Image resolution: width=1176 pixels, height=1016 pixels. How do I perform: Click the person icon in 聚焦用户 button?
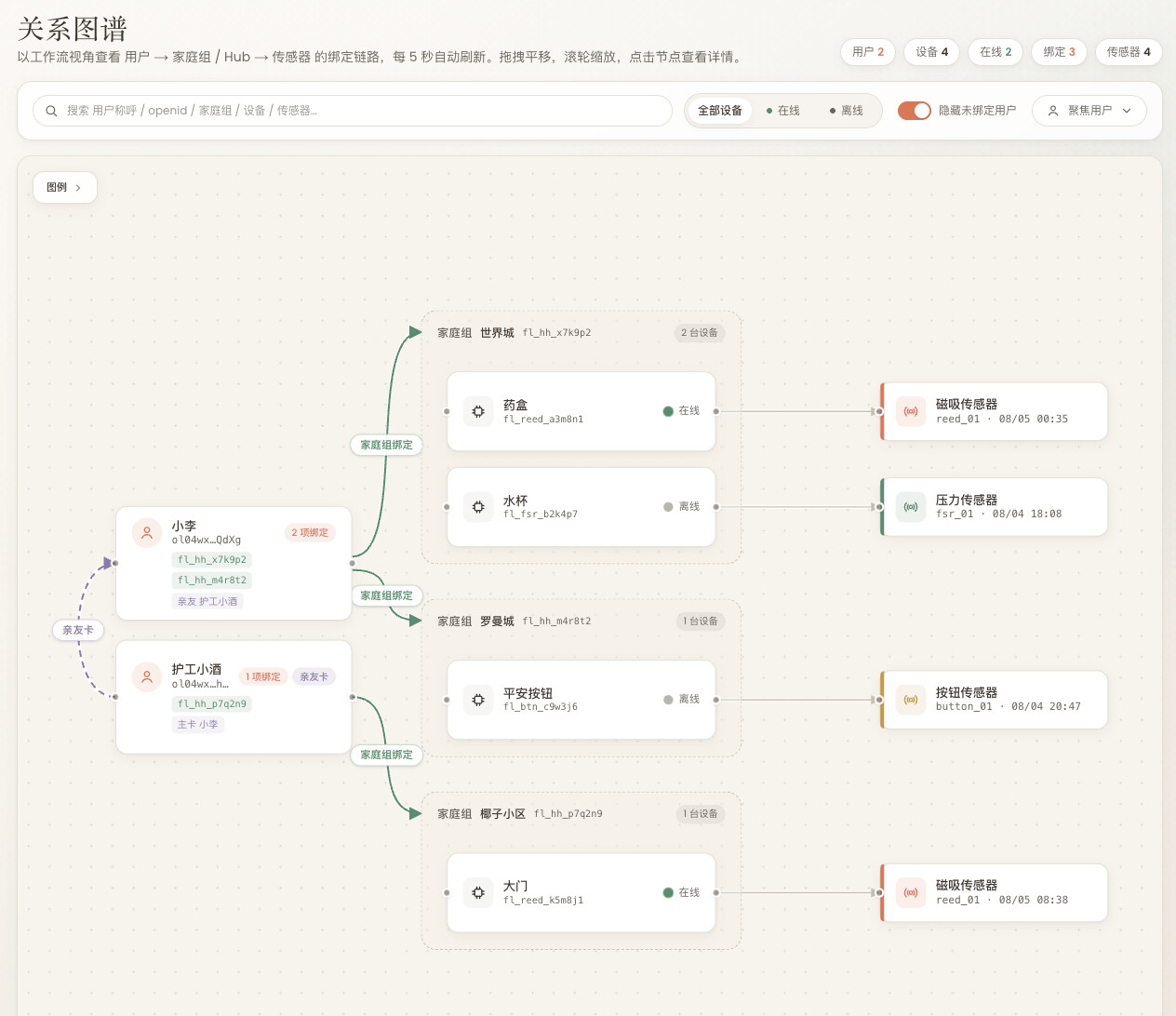pos(1053,111)
